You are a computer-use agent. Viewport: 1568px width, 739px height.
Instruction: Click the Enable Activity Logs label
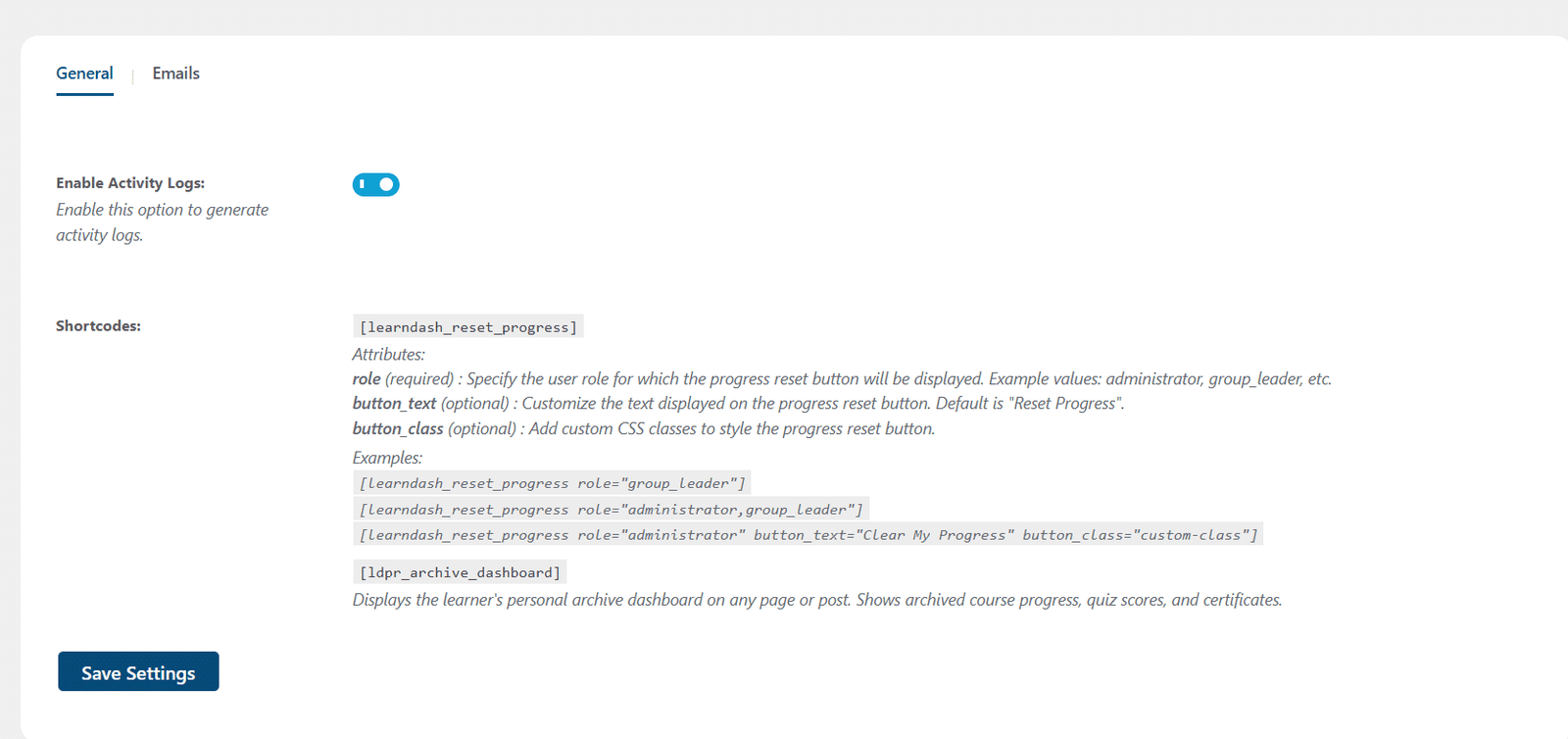[130, 183]
